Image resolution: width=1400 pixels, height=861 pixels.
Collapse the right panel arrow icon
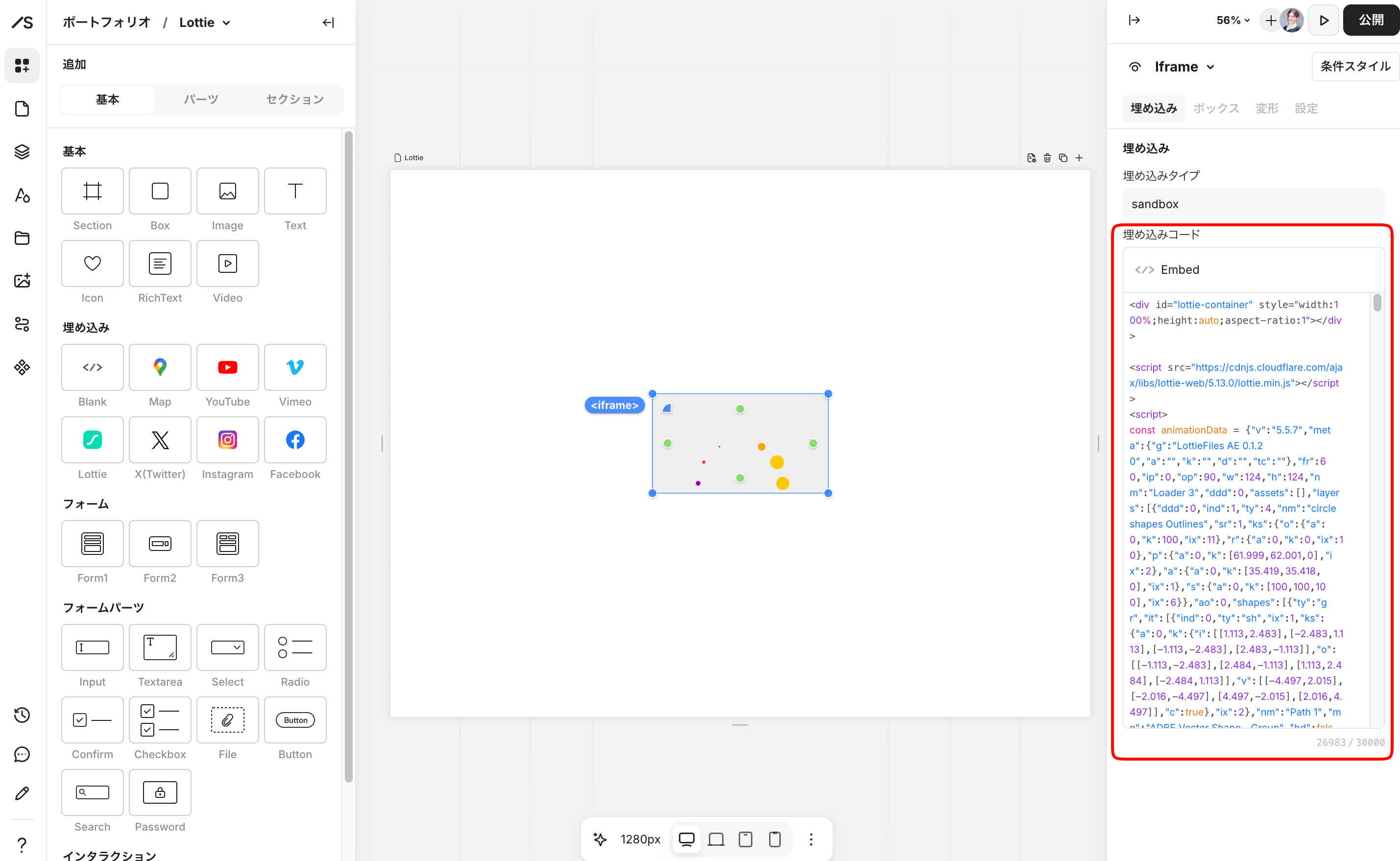pos(1134,21)
